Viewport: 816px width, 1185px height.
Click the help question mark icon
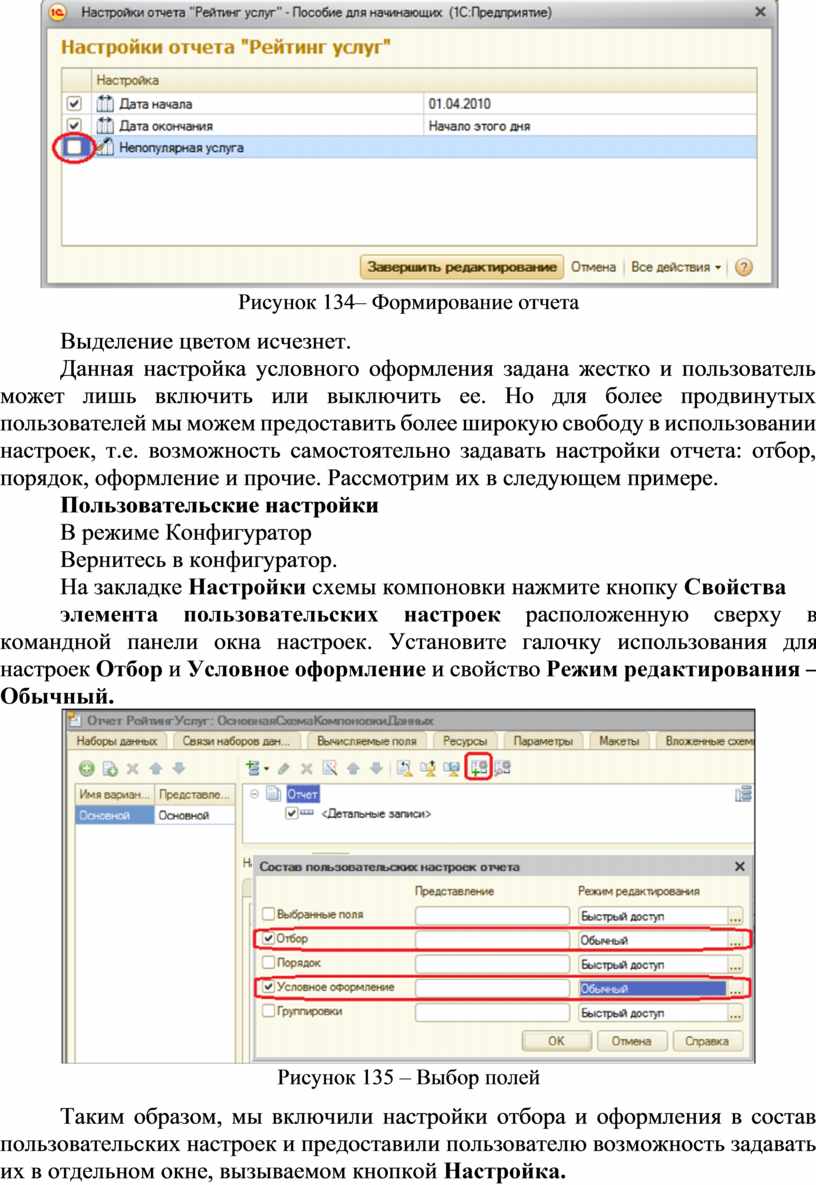pos(743,267)
